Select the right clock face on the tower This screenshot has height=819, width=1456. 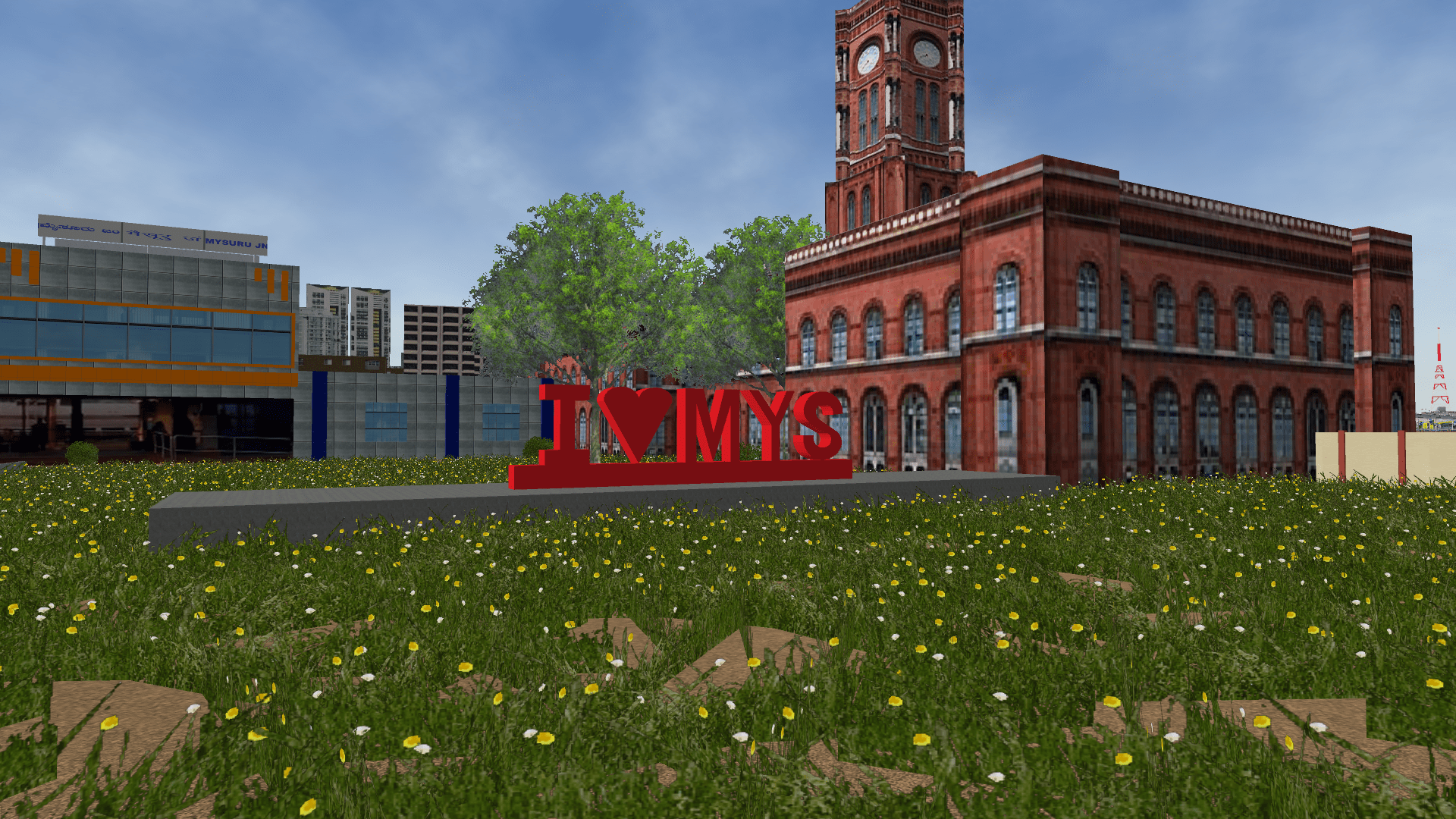tap(926, 52)
